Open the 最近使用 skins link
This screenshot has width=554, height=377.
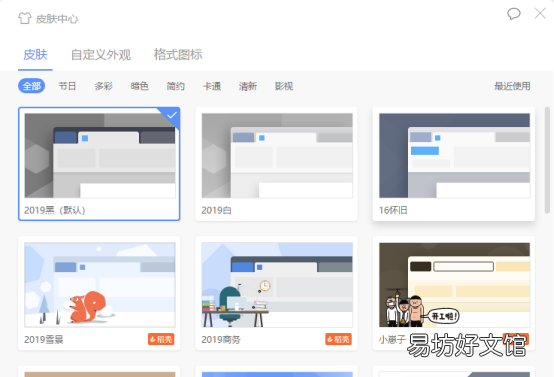point(512,86)
